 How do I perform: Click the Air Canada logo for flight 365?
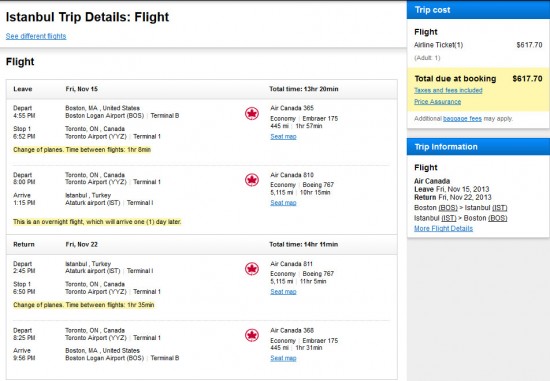pyautogui.click(x=252, y=113)
